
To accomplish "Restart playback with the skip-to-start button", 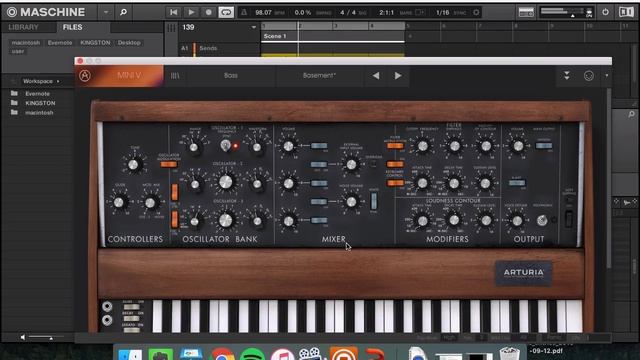I will pos(173,12).
